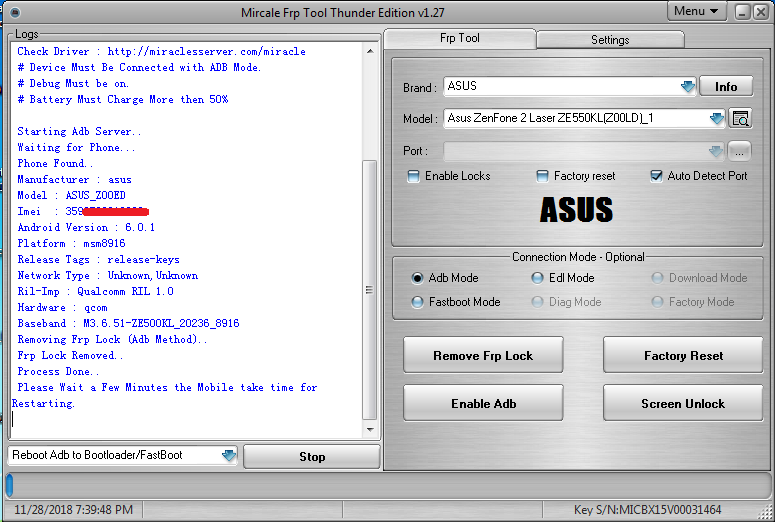
Task: Select Diag Mode radio button
Action: tap(537, 302)
